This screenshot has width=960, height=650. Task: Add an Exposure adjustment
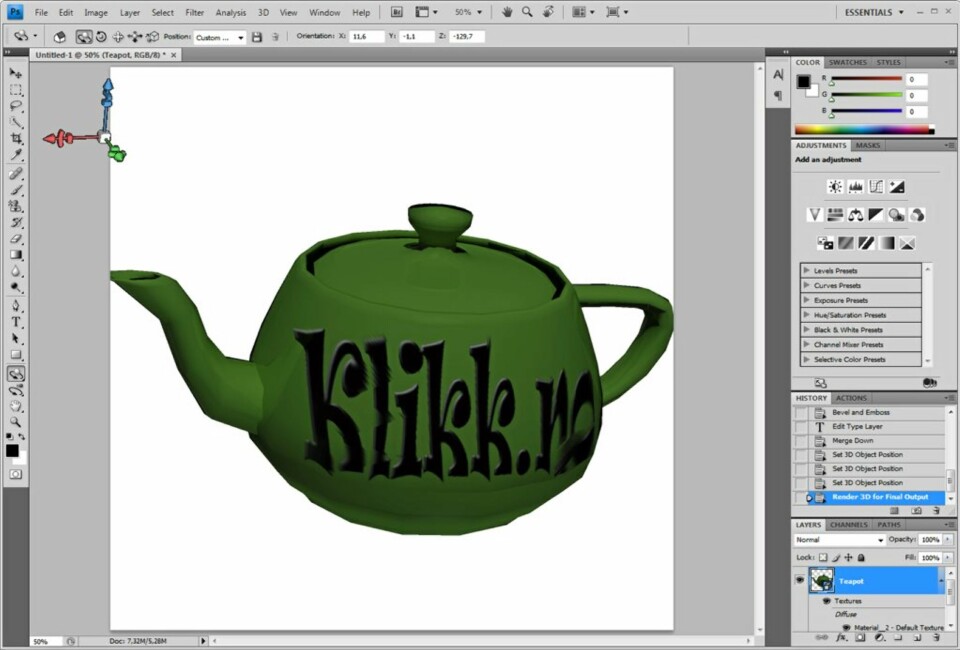(x=897, y=187)
